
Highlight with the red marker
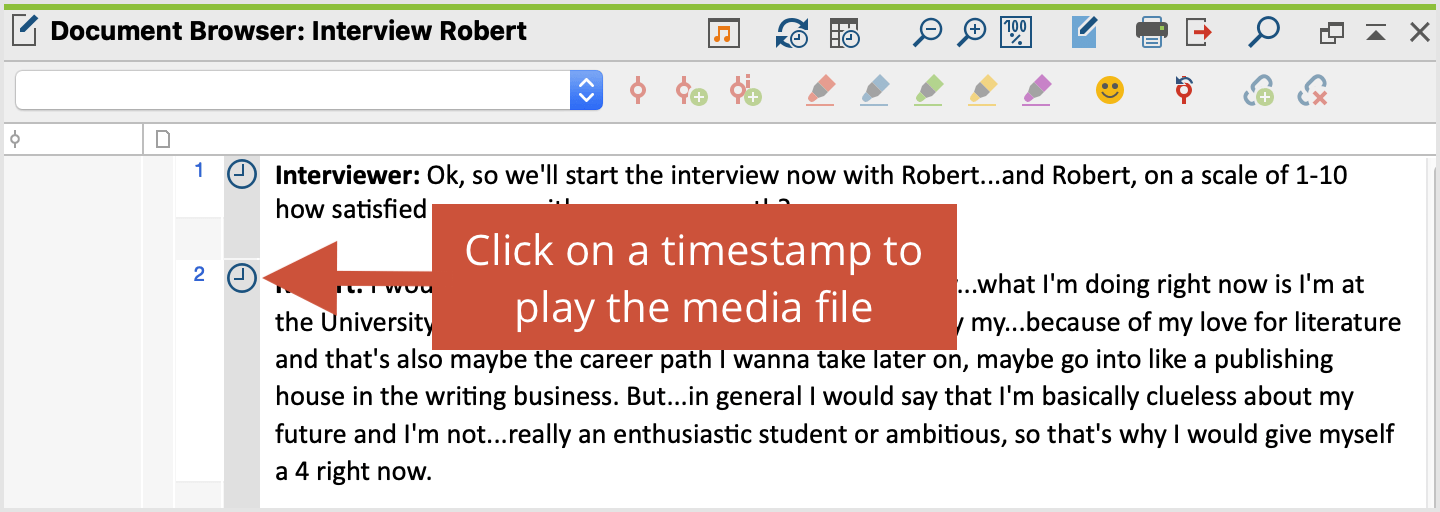[x=820, y=91]
